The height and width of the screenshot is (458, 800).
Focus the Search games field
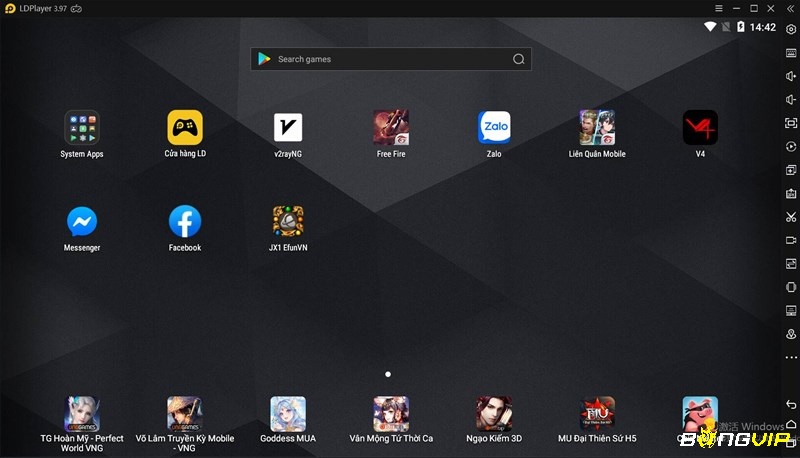point(391,59)
